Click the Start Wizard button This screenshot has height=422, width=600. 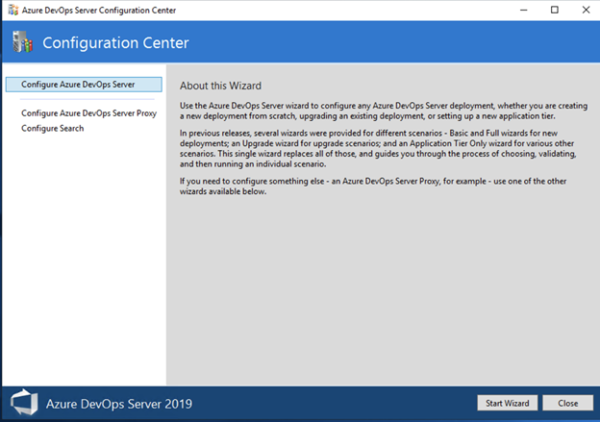click(x=507, y=403)
